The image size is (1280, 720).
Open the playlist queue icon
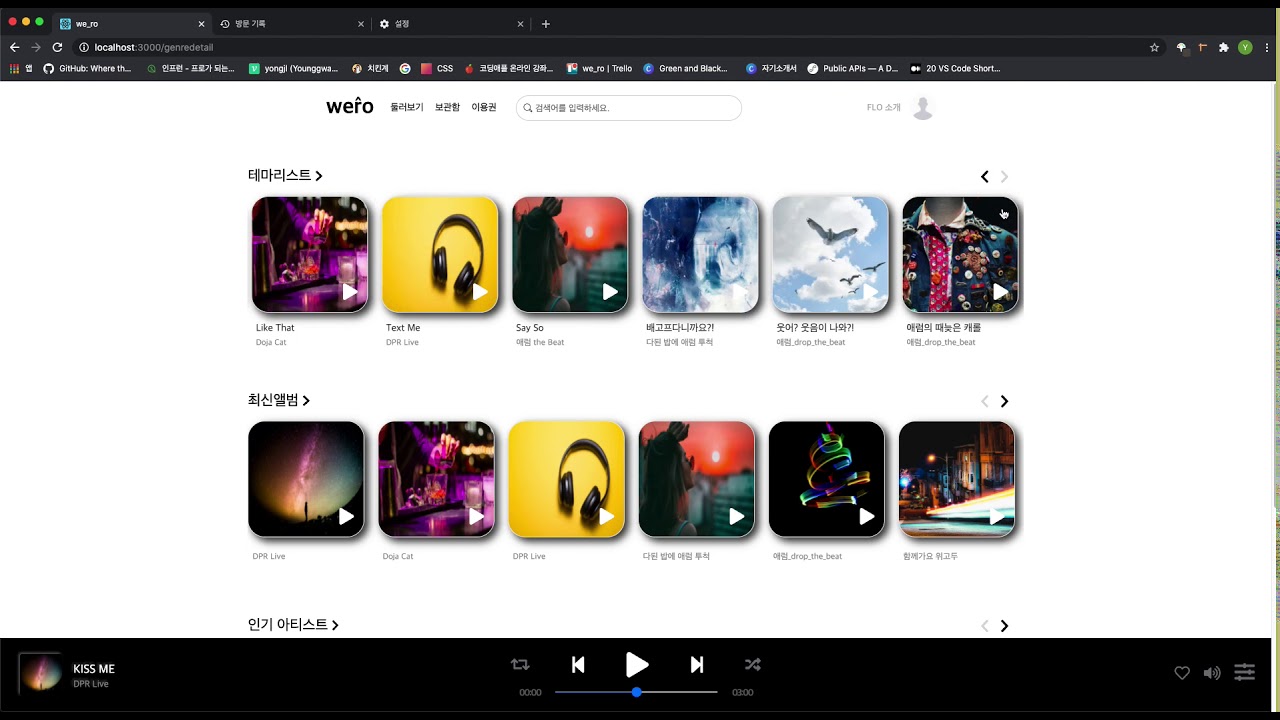pyautogui.click(x=1244, y=672)
